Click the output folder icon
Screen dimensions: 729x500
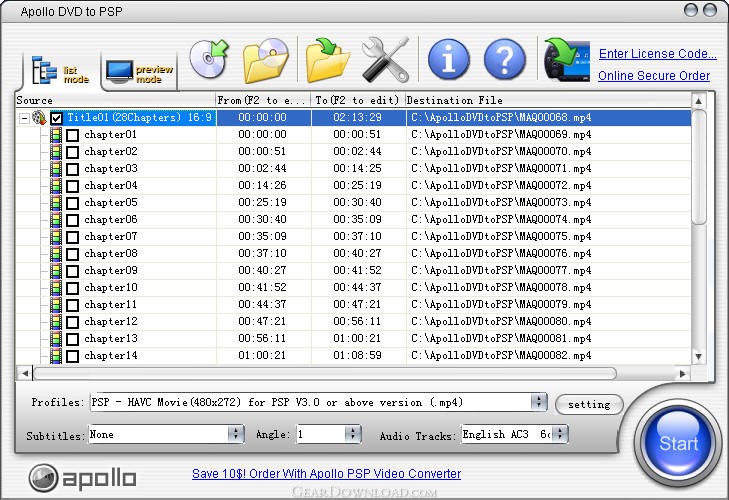coord(327,60)
